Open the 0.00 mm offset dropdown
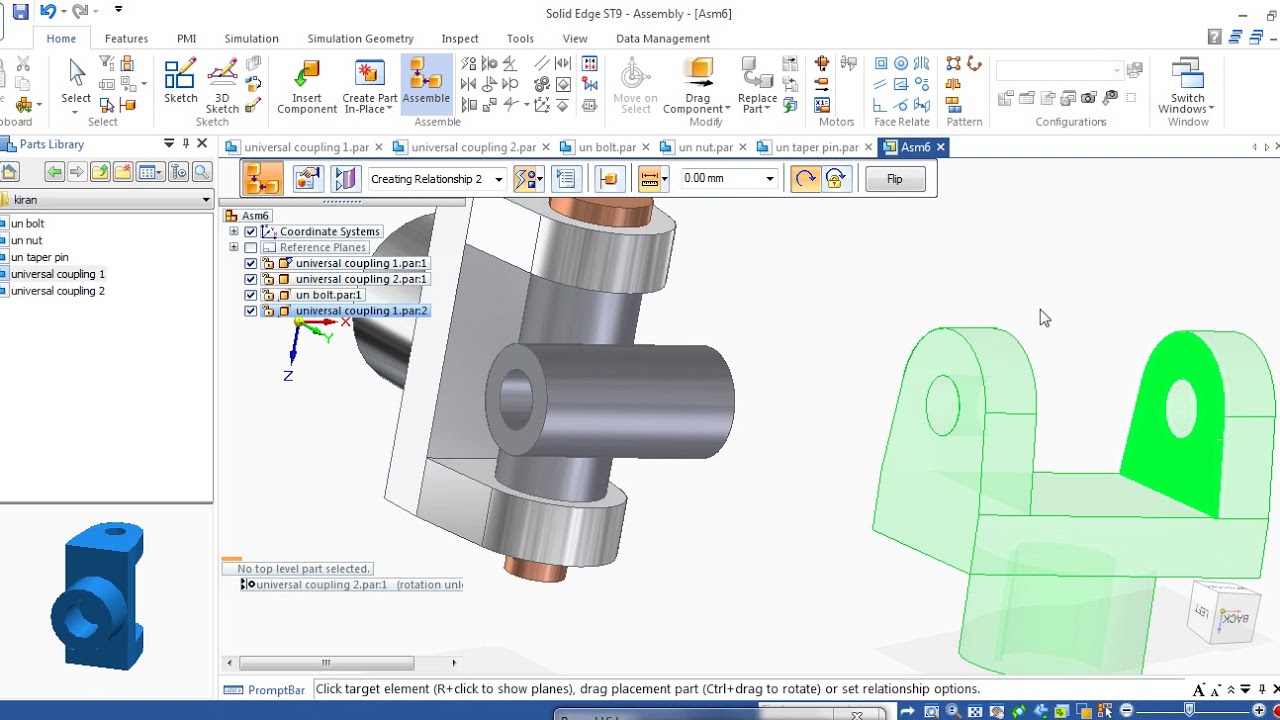The height and width of the screenshot is (720, 1280). (770, 179)
